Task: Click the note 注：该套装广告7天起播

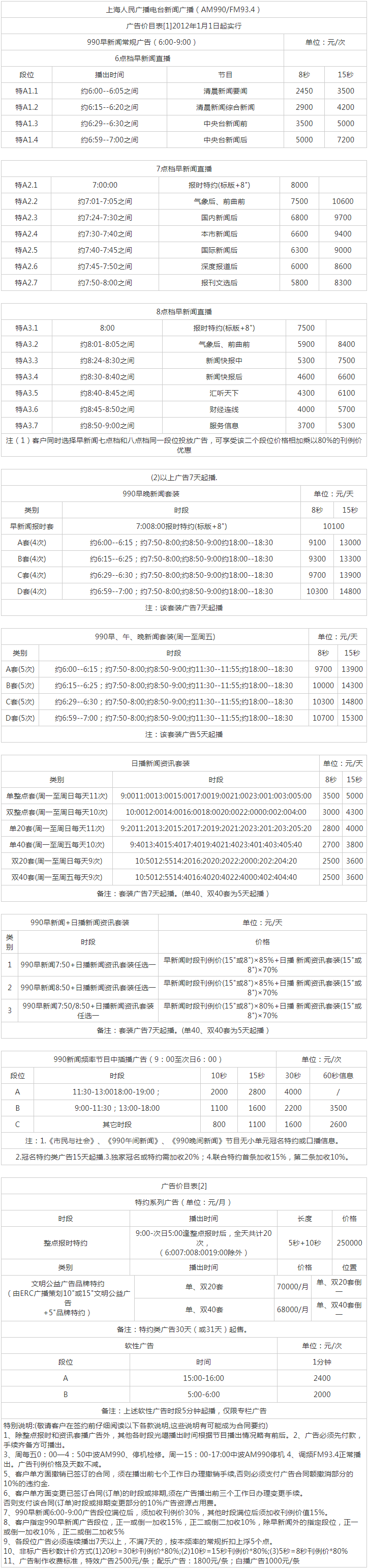Action: click(x=183, y=607)
